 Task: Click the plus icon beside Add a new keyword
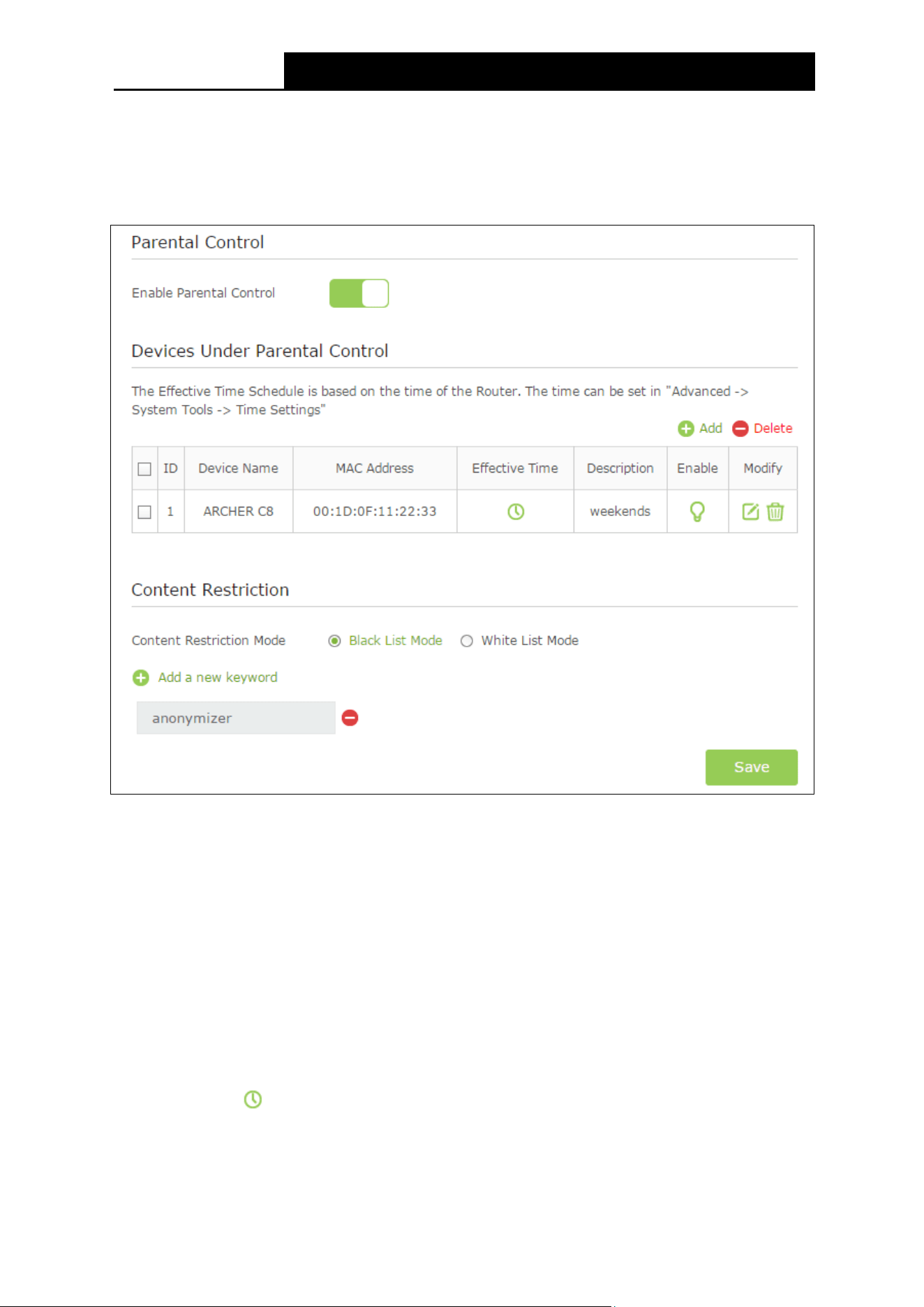[x=141, y=678]
